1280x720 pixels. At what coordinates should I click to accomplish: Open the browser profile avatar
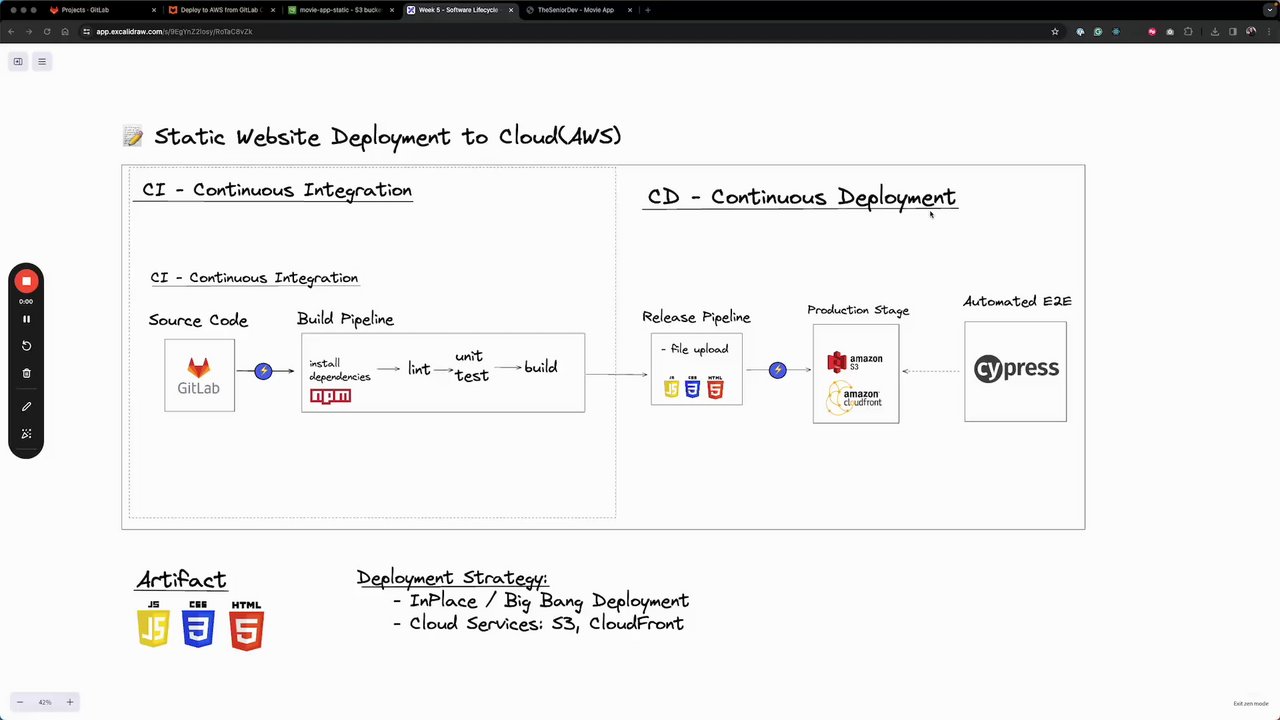[x=1250, y=31]
